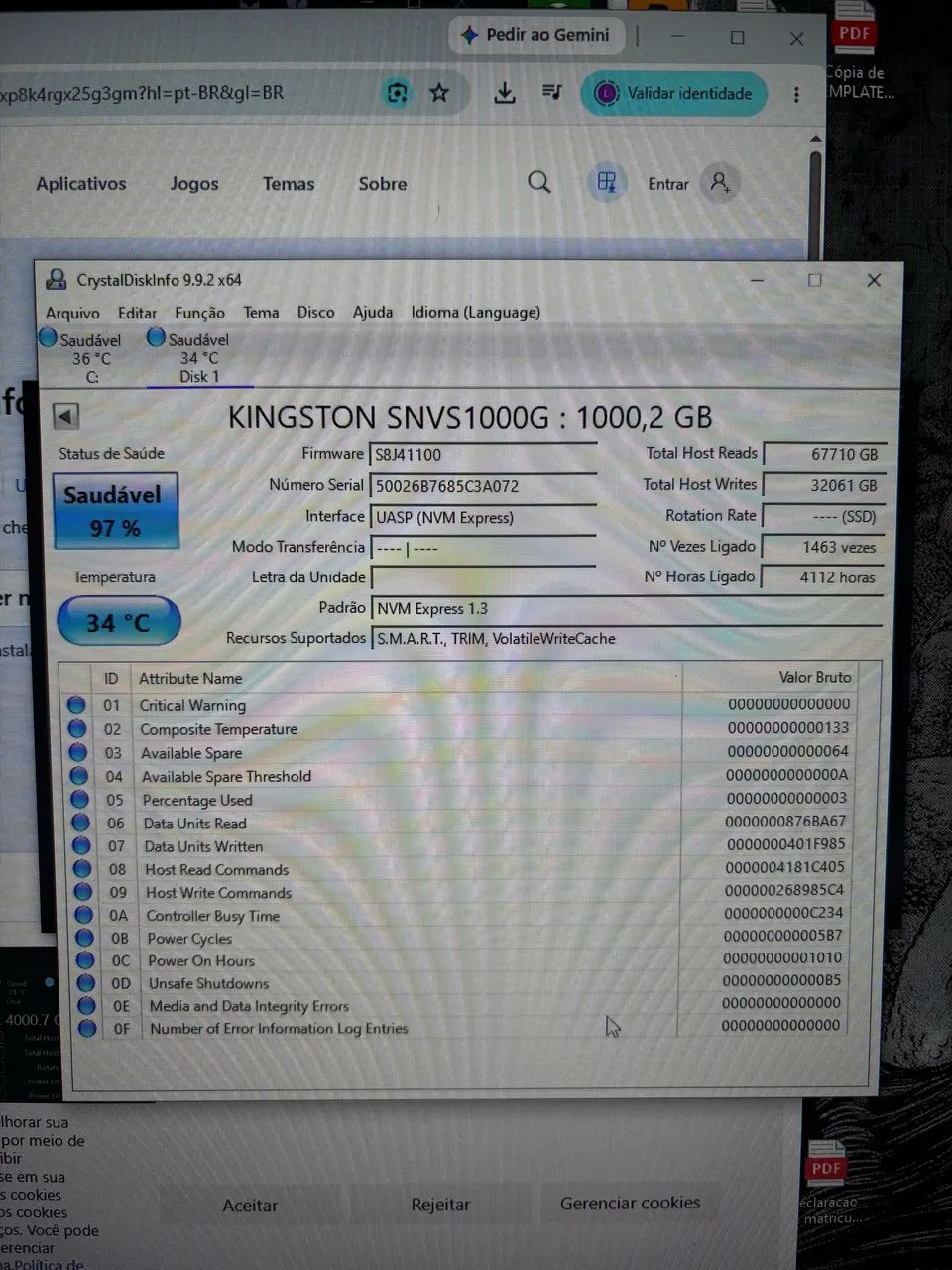The width and height of the screenshot is (952, 1270).
Task: Click the status dot for Unsafe Shutdowns
Action: tap(86, 983)
